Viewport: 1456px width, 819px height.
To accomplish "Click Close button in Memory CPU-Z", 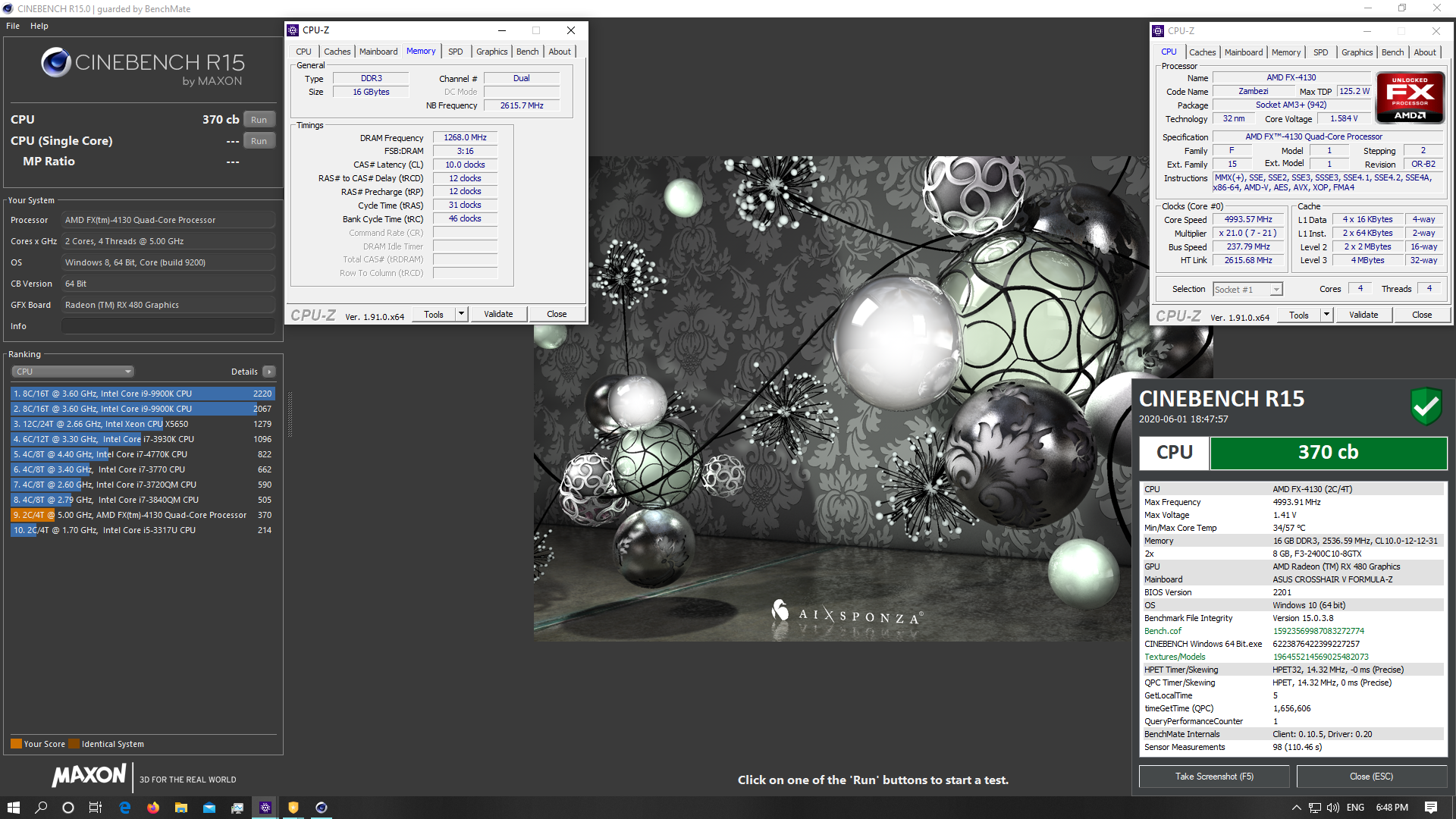I will (557, 314).
